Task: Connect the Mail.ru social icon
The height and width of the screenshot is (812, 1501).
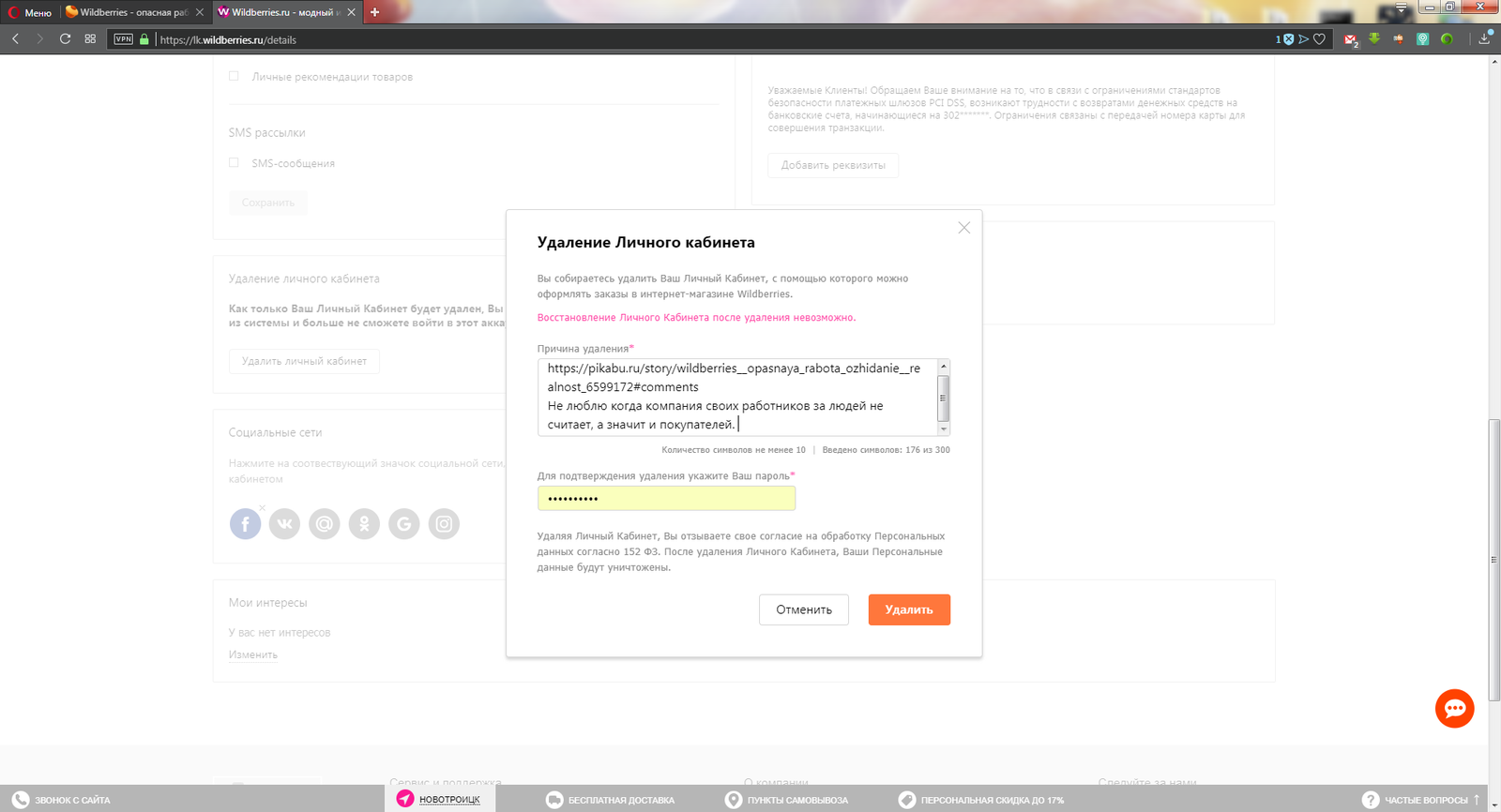Action: 325,524
